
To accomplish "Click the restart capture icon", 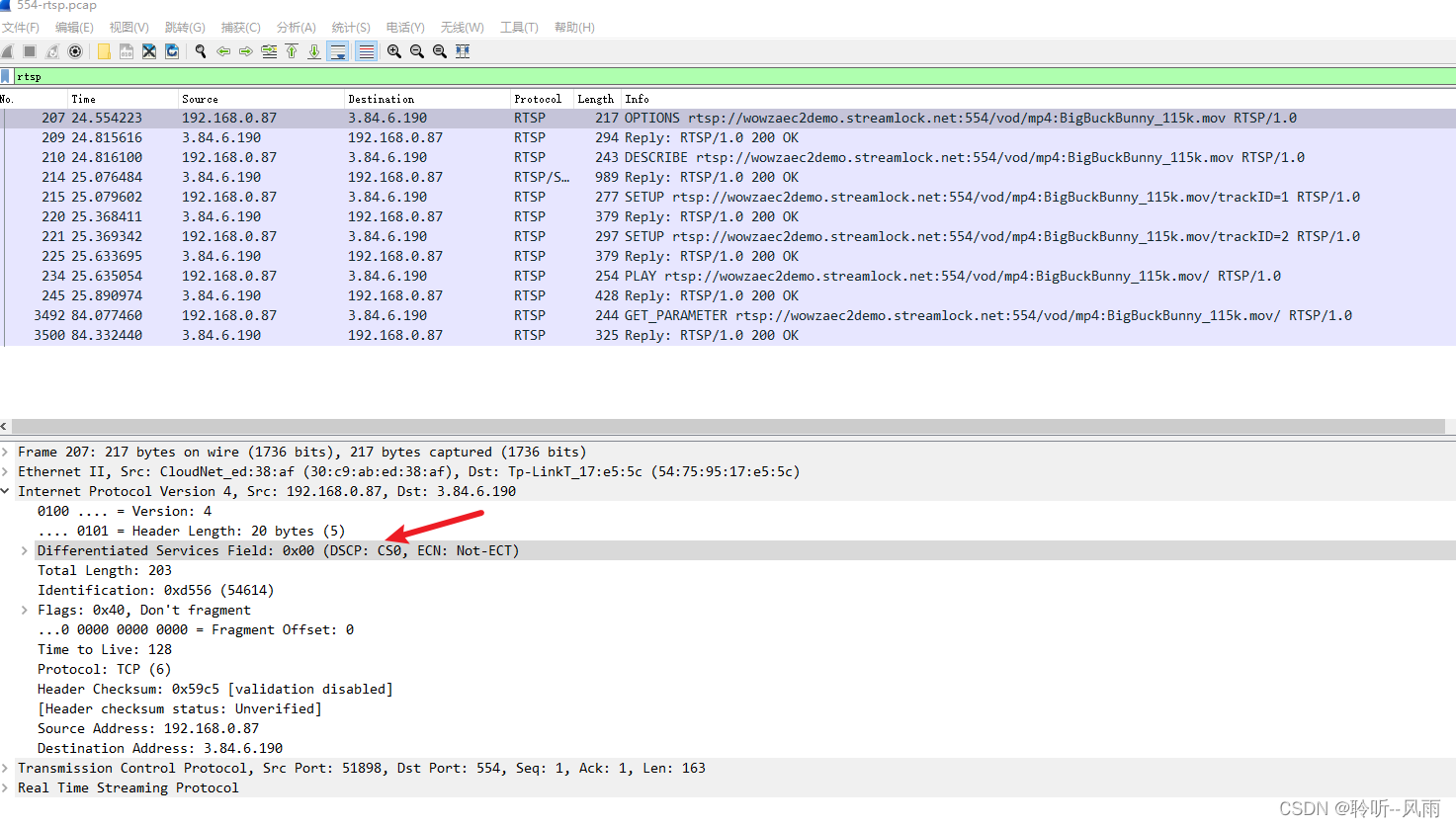I will coord(52,51).
